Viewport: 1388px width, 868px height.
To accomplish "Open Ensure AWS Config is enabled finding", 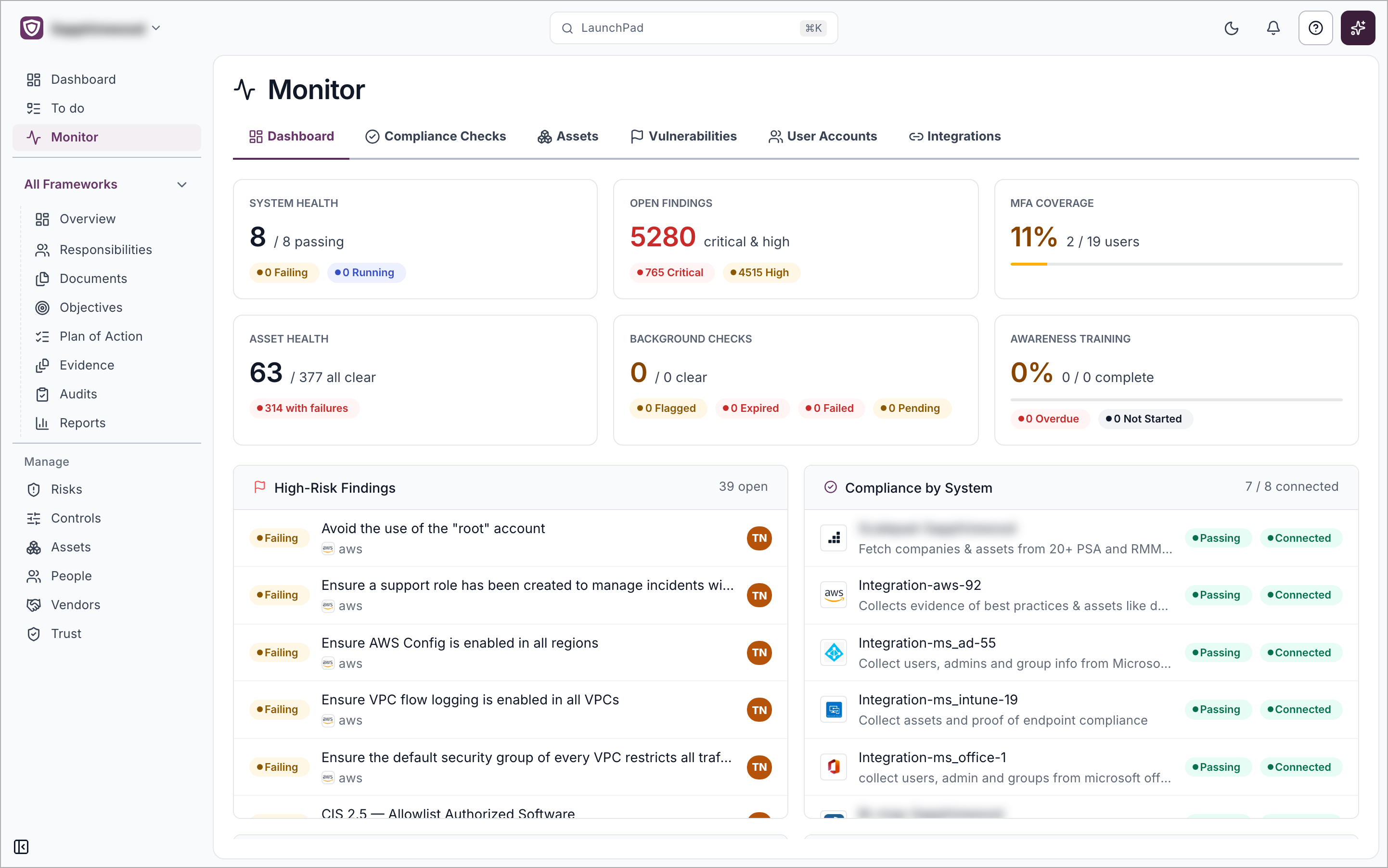I will 511,653.
